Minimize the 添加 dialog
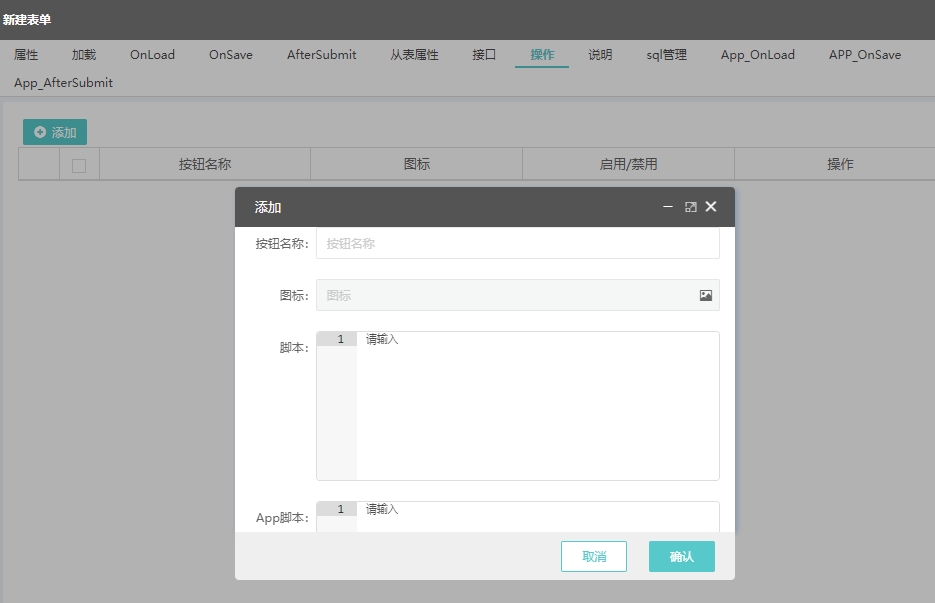Viewport: 935px width, 603px height. (668, 206)
